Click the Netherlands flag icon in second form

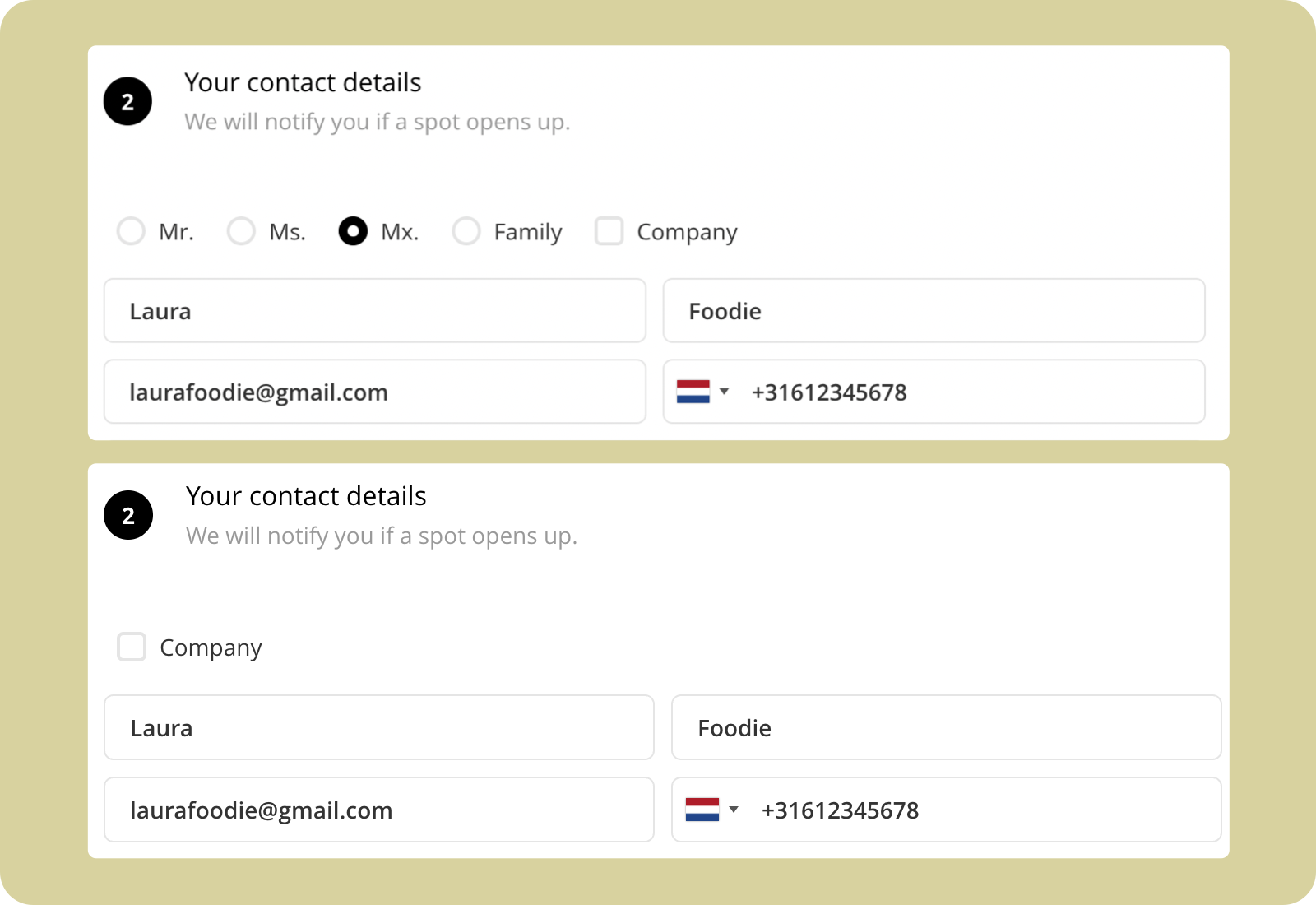coord(702,810)
